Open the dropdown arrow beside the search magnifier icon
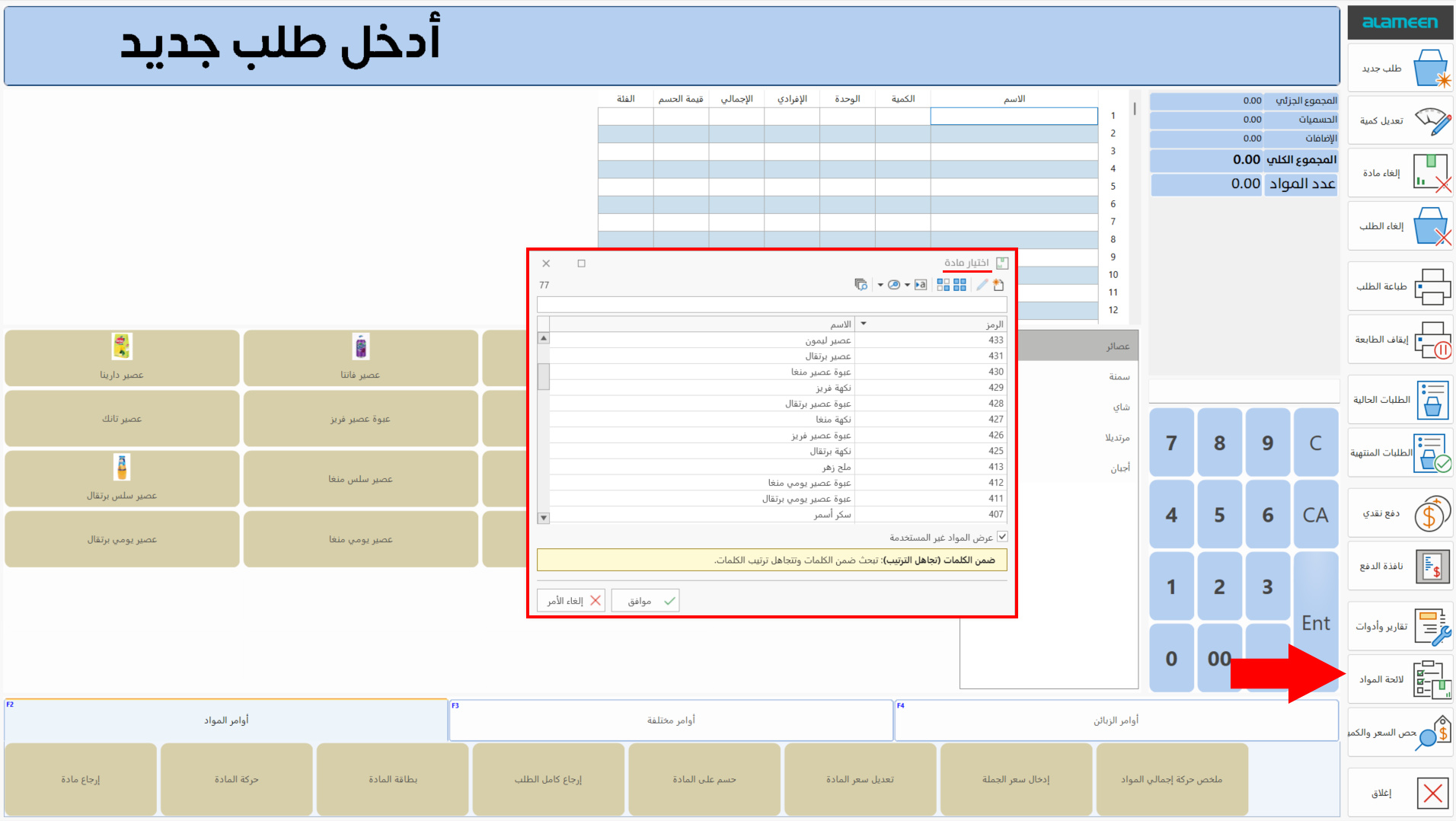Screen dimensions: 1456x821 coord(907,285)
